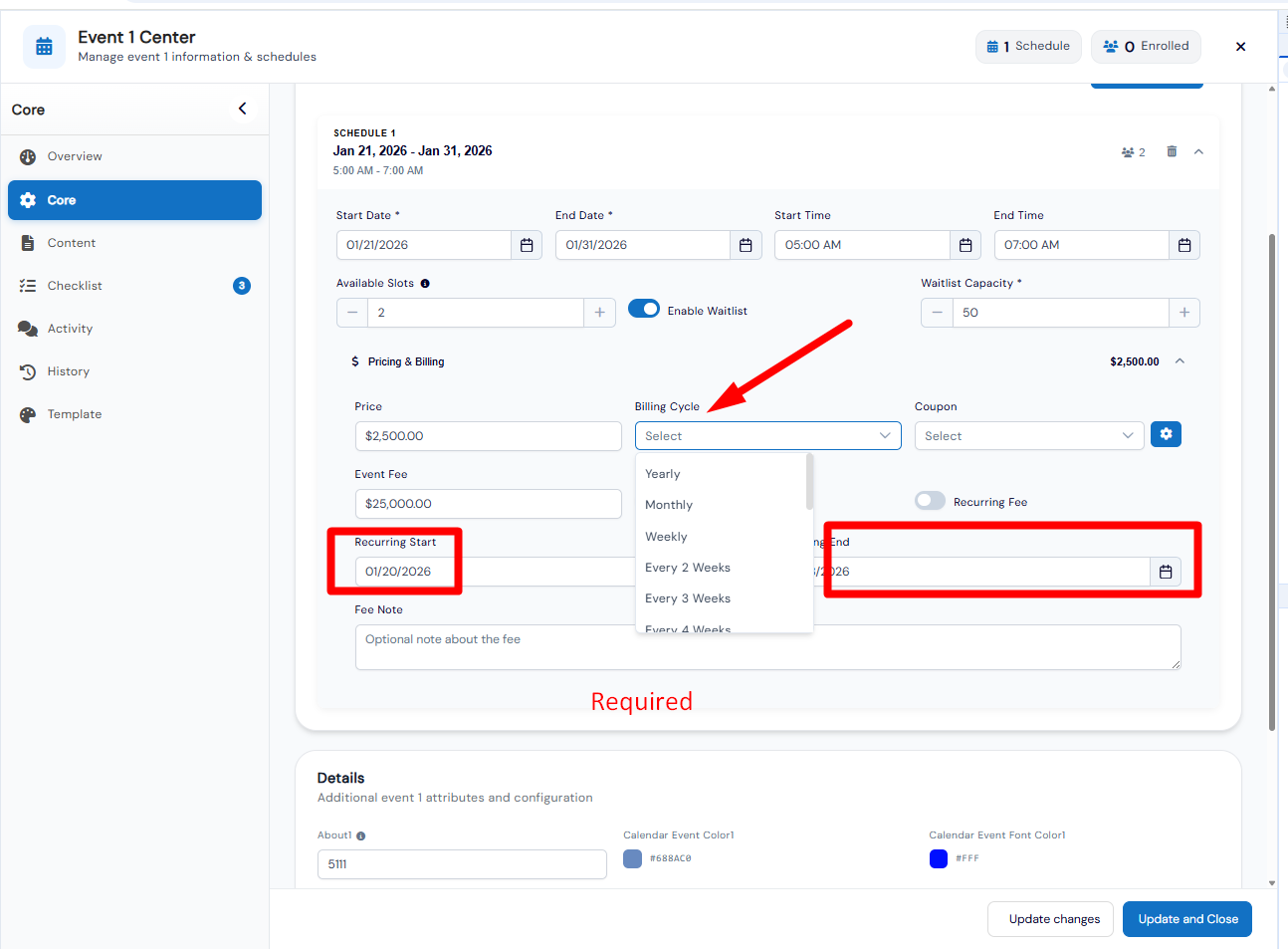Increase Available Slots with plus
The height and width of the screenshot is (949, 1288).
pos(599,313)
